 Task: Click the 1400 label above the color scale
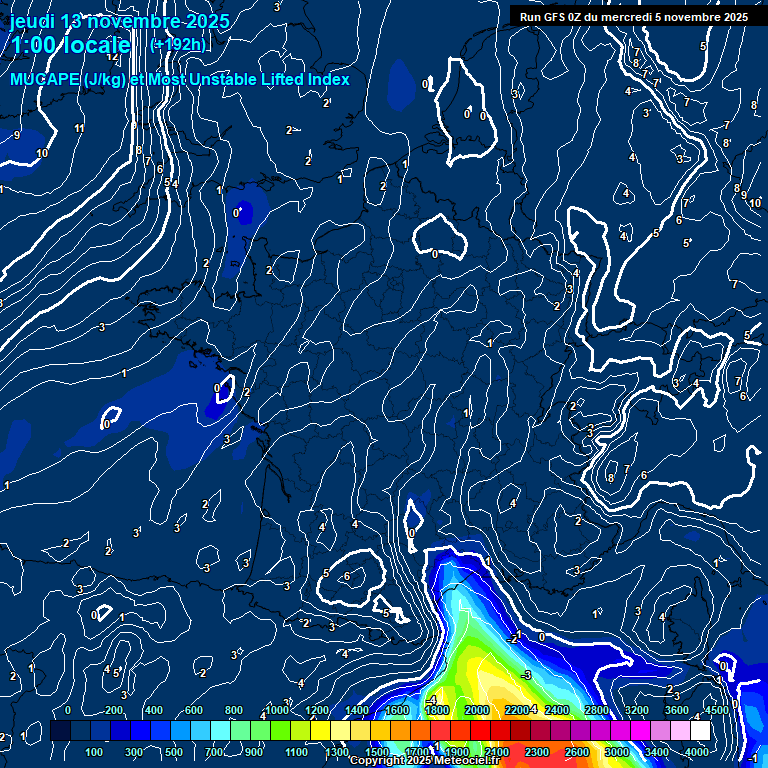(357, 710)
